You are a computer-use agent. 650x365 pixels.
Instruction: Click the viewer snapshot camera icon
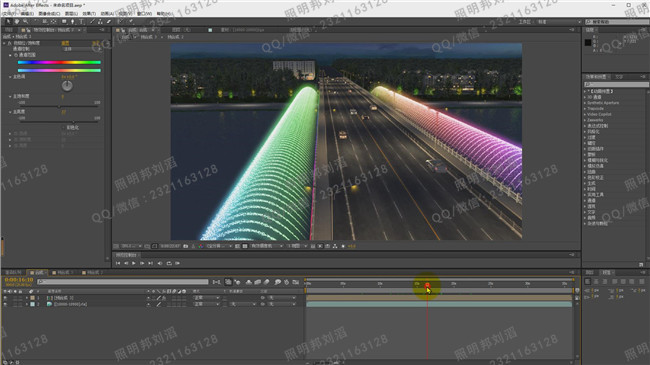click(186, 246)
